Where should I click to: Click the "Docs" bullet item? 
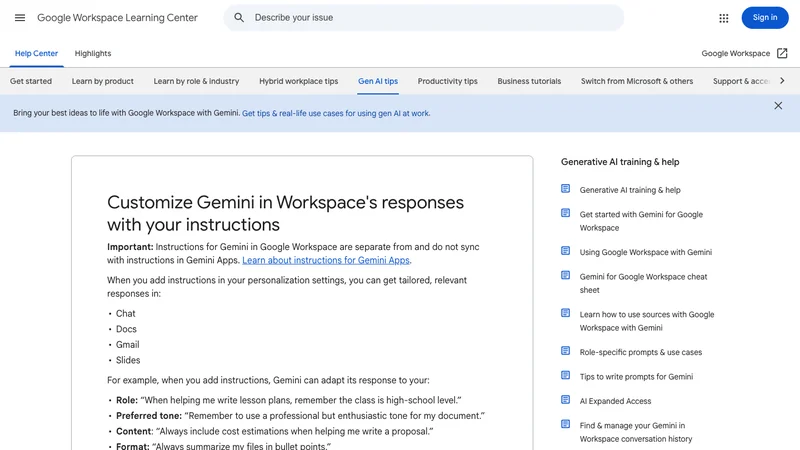pyautogui.click(x=126, y=329)
